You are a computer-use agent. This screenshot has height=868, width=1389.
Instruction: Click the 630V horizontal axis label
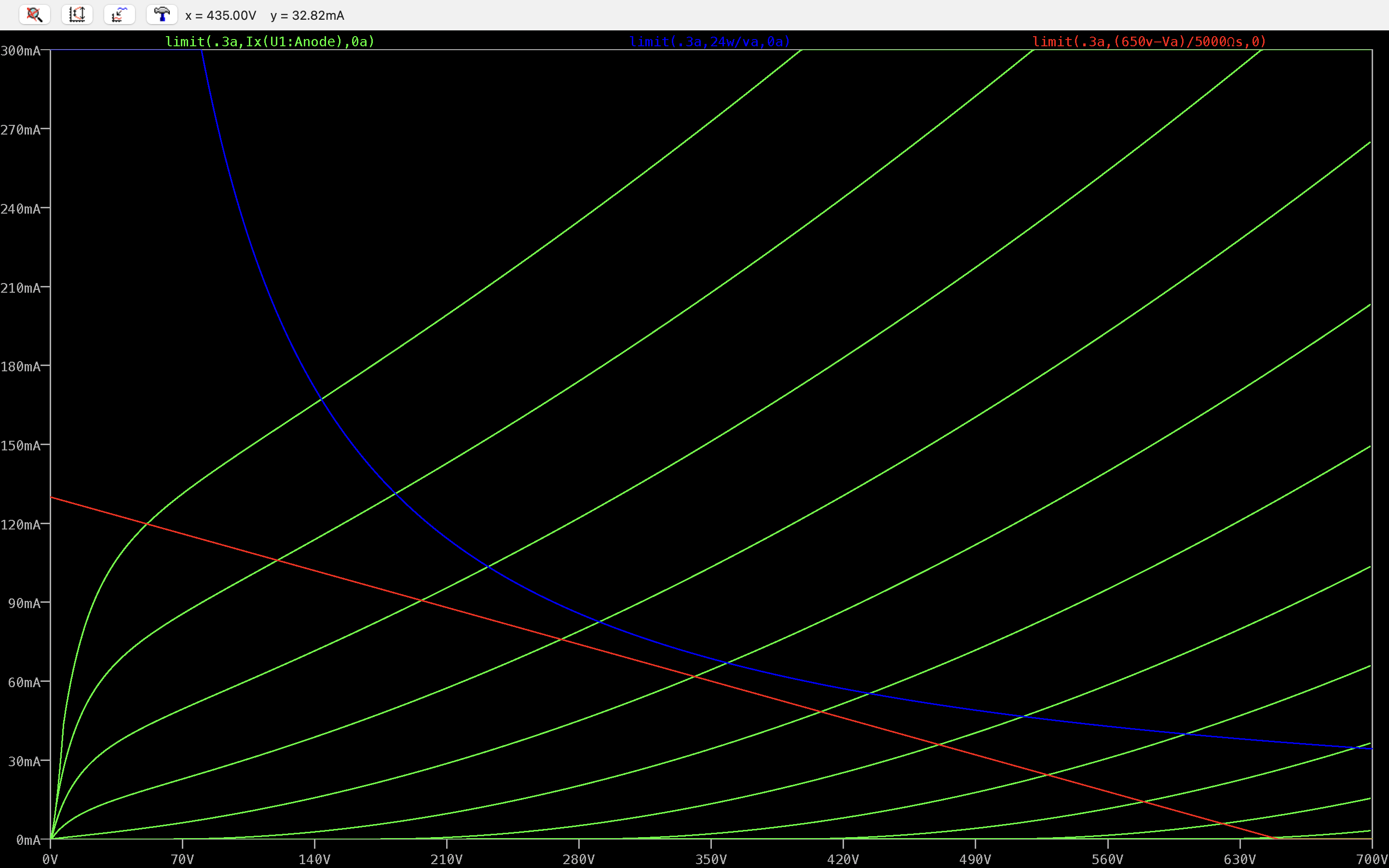(1240, 859)
